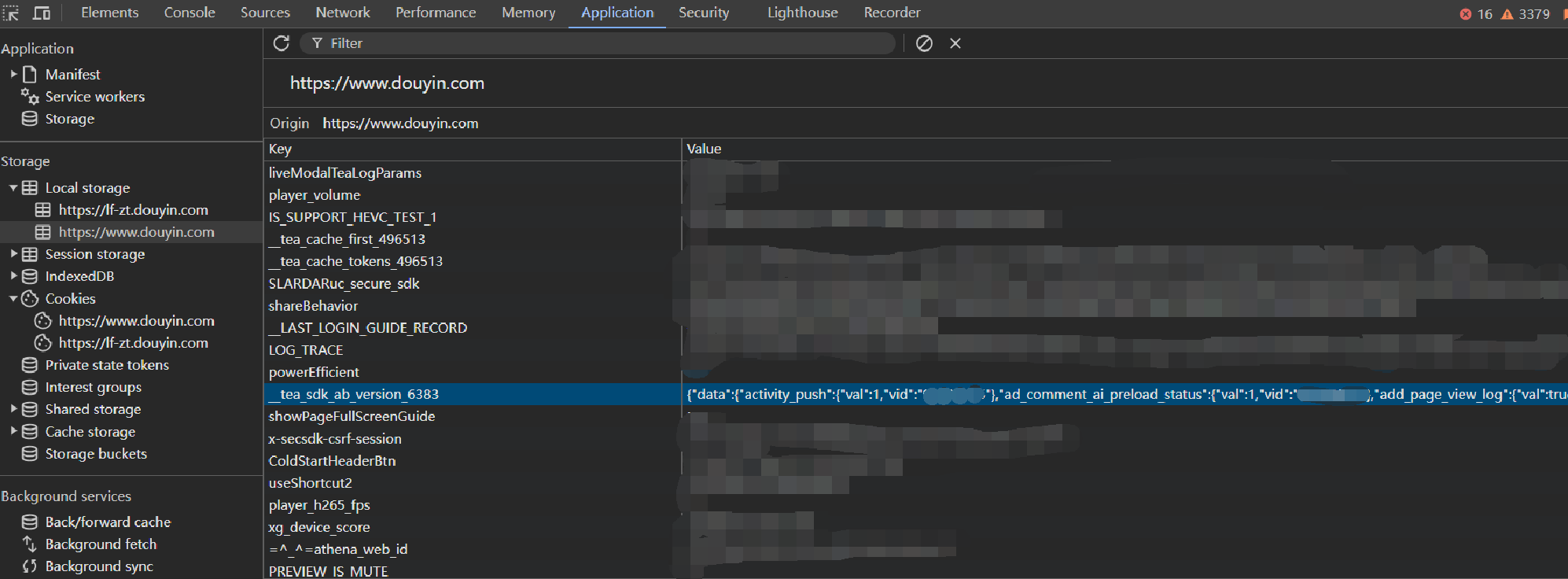1568x579 pixels.
Task: Select lf-zt.douyin.com under Local storage
Action: click(133, 210)
